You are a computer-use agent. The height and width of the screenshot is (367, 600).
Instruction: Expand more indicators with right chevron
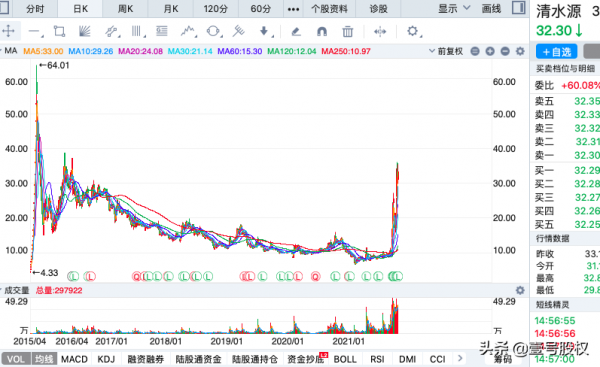coord(460,358)
